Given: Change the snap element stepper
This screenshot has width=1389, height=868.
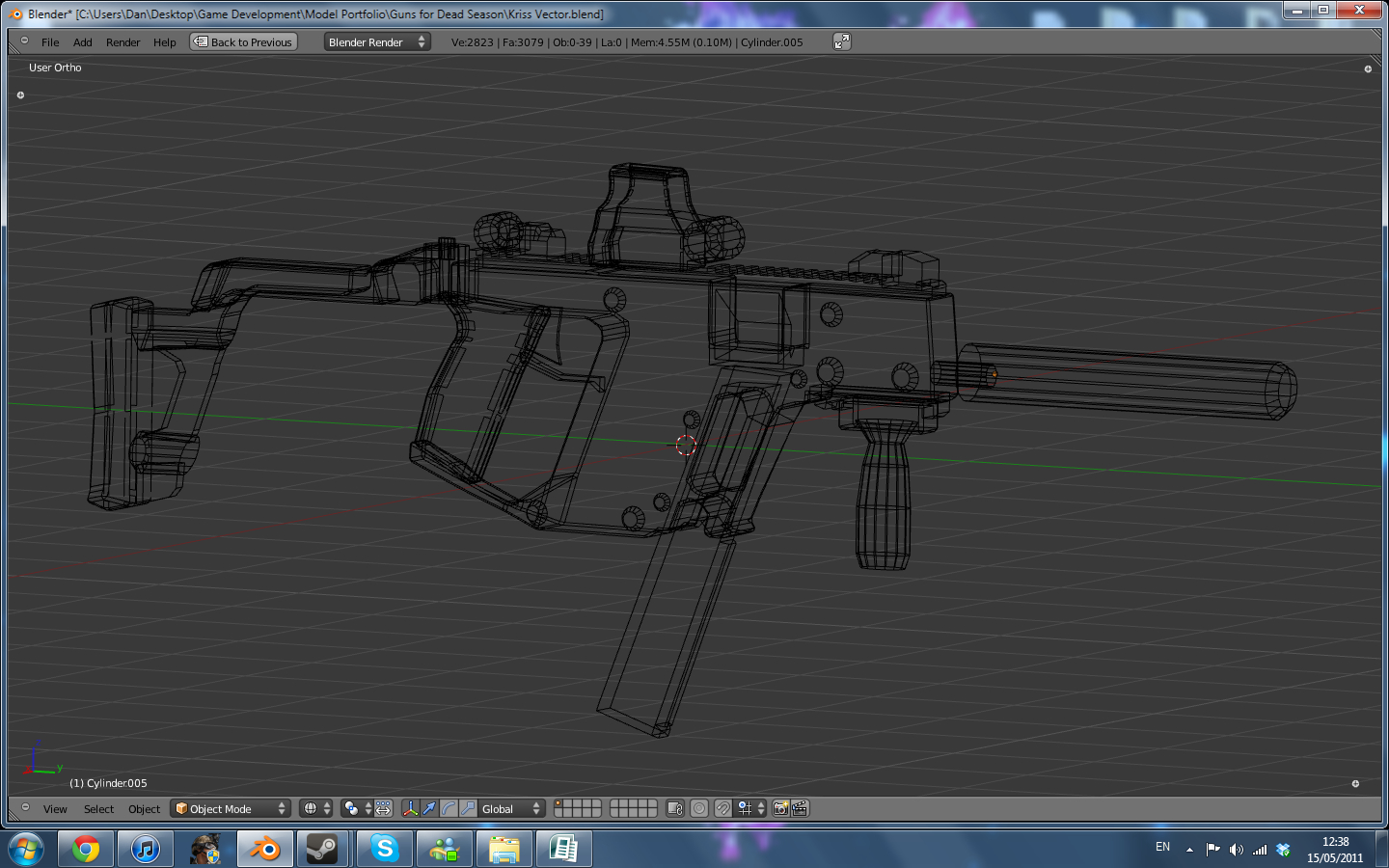Looking at the screenshot, I should (762, 809).
